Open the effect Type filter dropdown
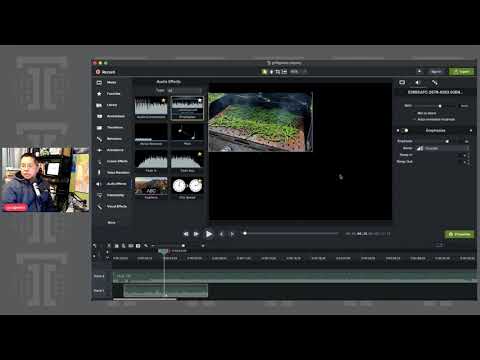The width and height of the screenshot is (480, 360). (x=184, y=90)
